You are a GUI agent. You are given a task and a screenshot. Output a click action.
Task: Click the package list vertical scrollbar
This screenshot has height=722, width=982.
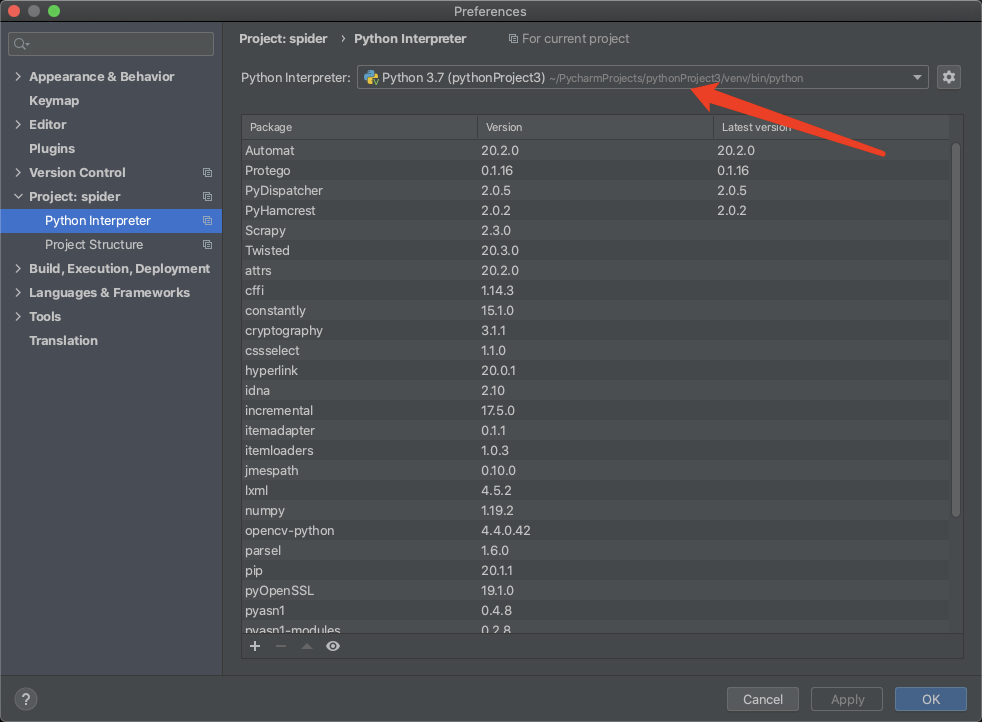point(956,330)
